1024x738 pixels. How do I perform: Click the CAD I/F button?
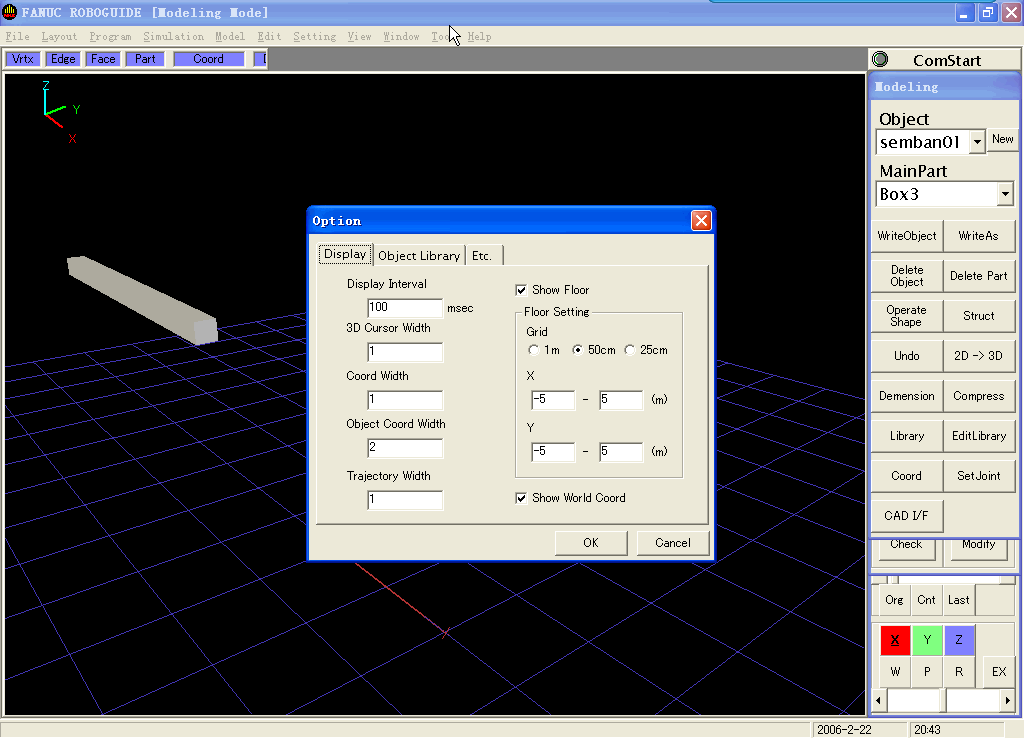(906, 516)
